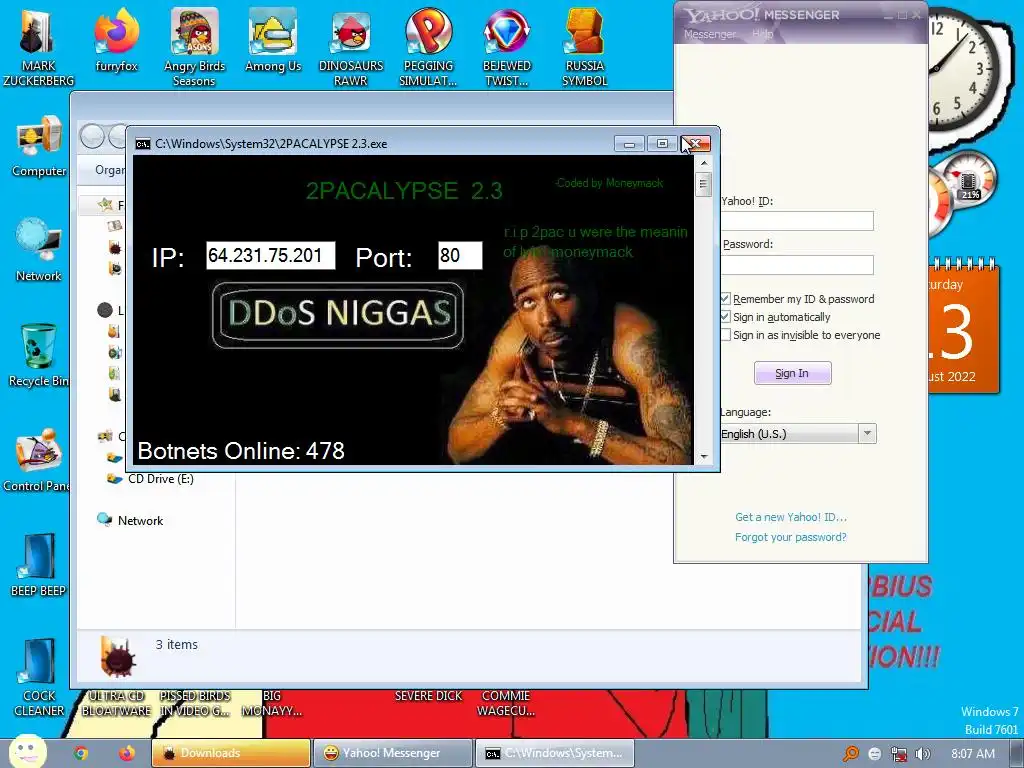Select the Network desktop icon
Image resolution: width=1024 pixels, height=768 pixels.
coord(39,249)
